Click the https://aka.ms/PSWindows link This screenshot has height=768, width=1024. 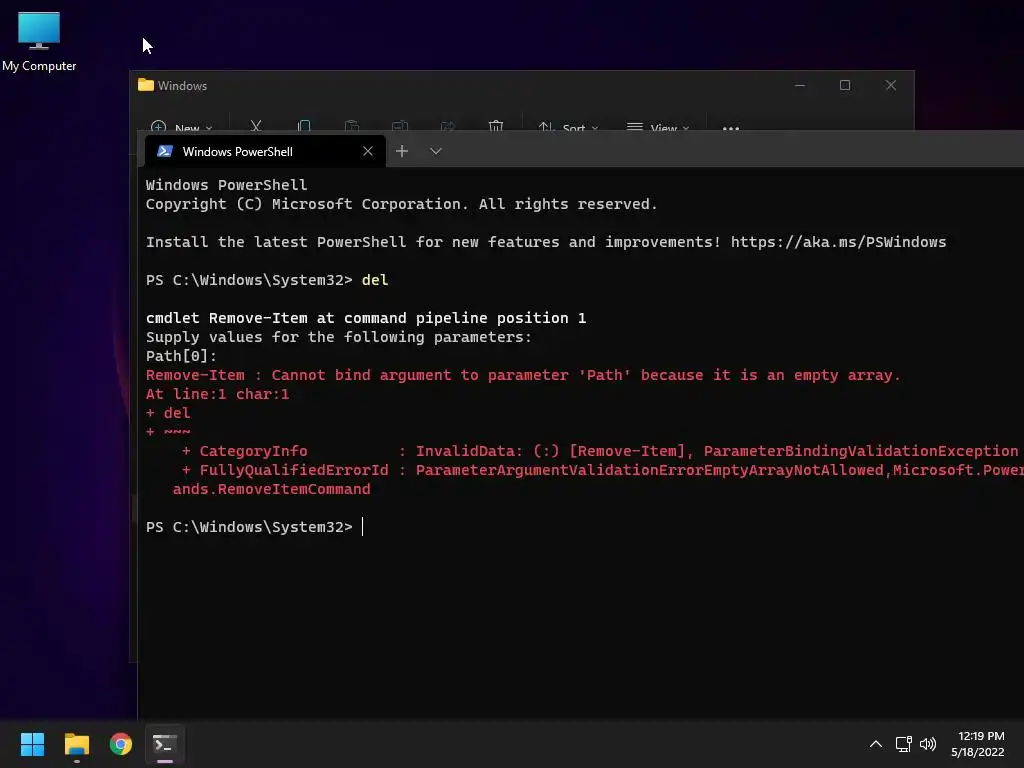tap(838, 242)
